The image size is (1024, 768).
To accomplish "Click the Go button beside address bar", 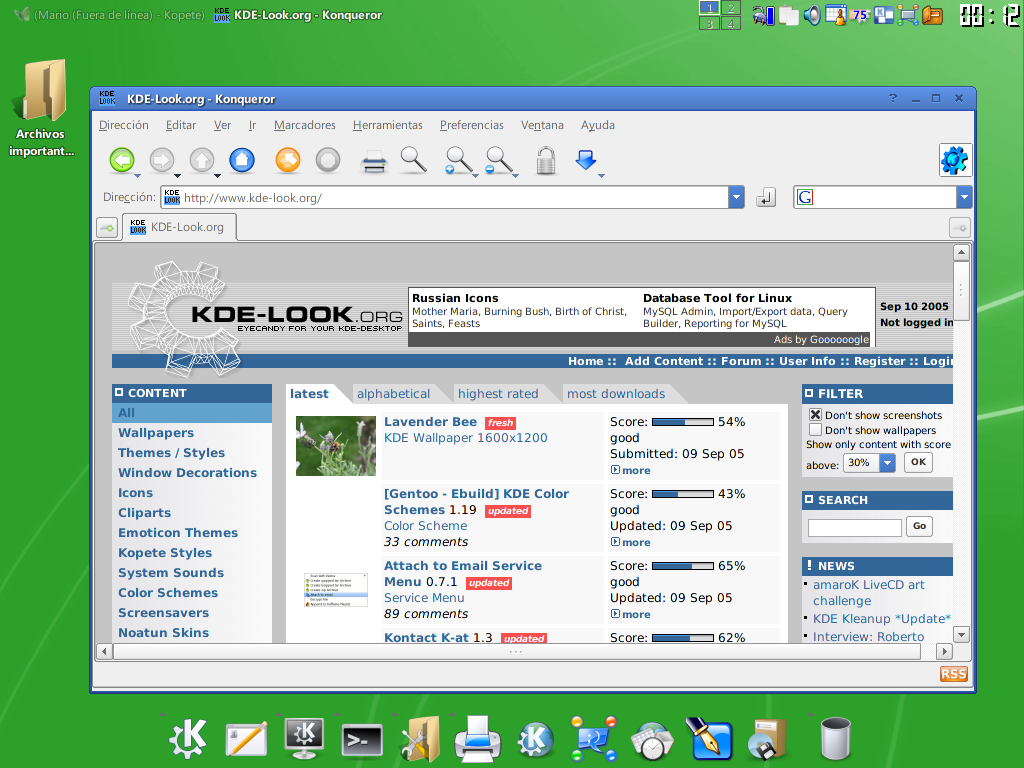I will tap(766, 197).
